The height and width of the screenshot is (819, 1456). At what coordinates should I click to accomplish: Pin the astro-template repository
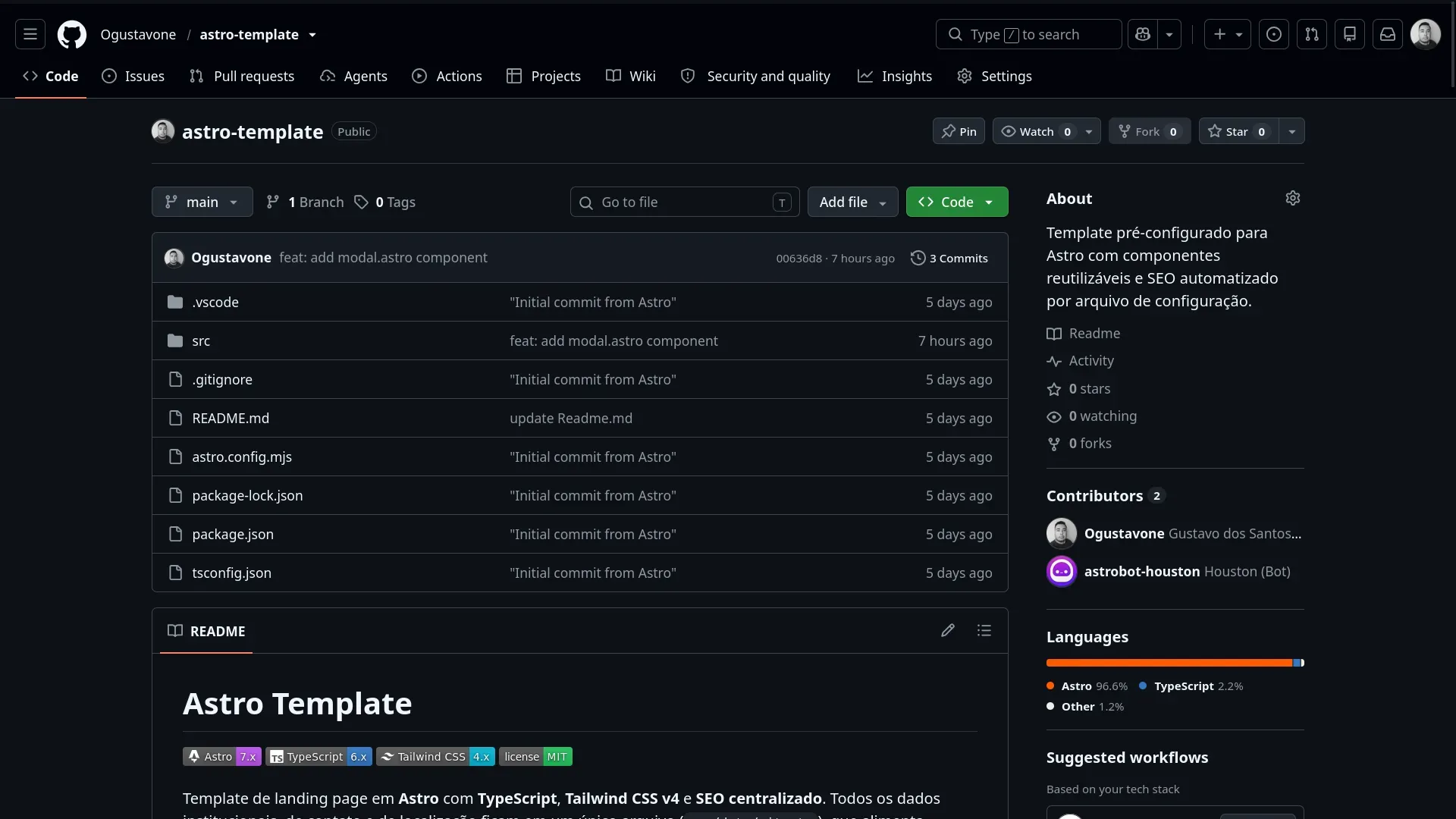coord(959,131)
